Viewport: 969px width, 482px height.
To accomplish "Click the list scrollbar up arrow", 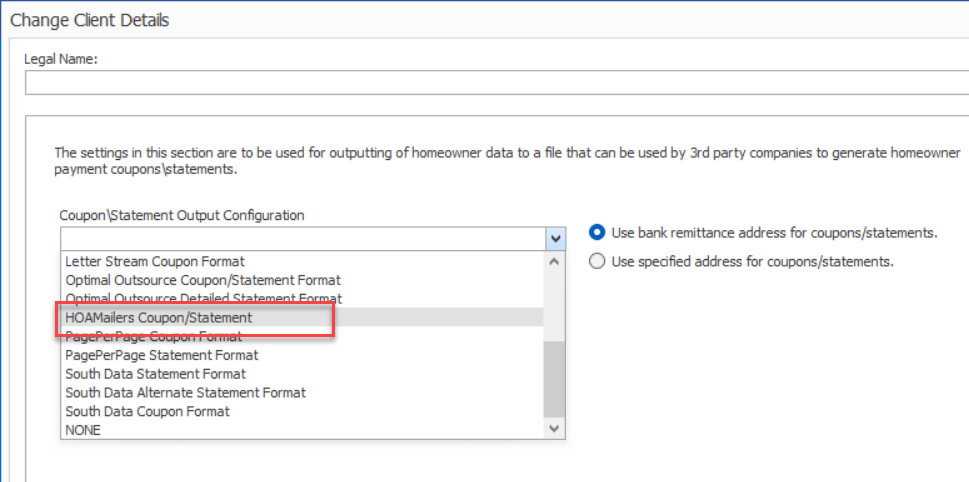I will point(555,261).
